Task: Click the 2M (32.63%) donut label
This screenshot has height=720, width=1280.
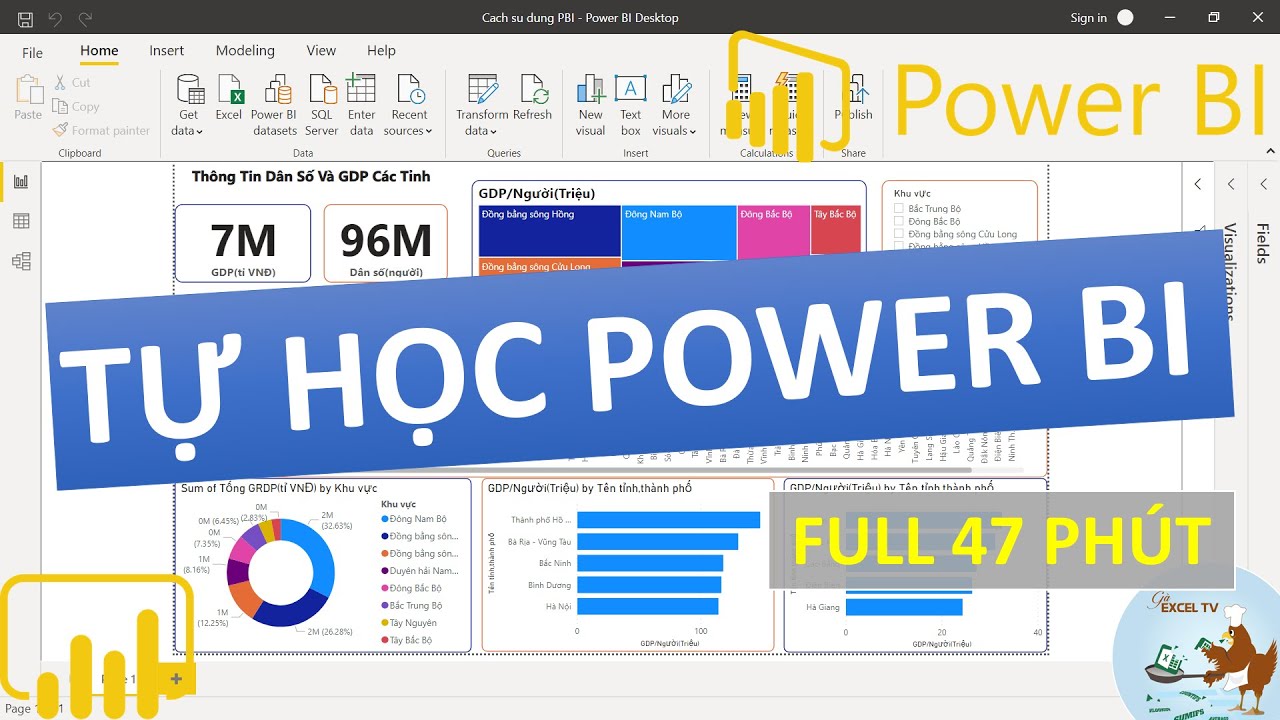Action: [x=336, y=520]
